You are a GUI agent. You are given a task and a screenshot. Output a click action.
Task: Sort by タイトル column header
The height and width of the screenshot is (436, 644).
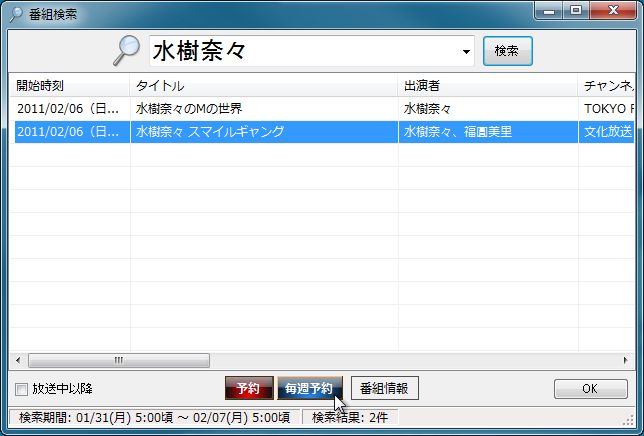coord(264,85)
